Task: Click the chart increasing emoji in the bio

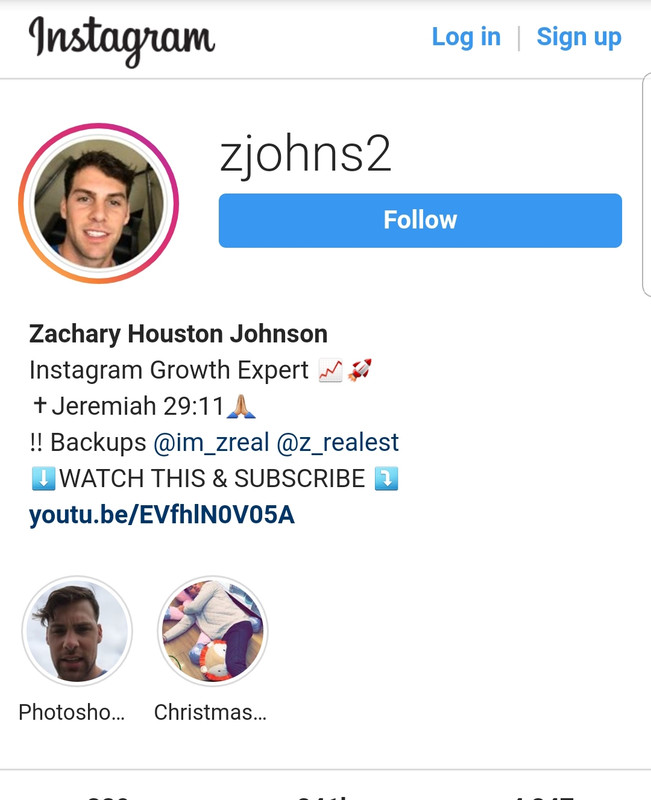Action: 330,370
